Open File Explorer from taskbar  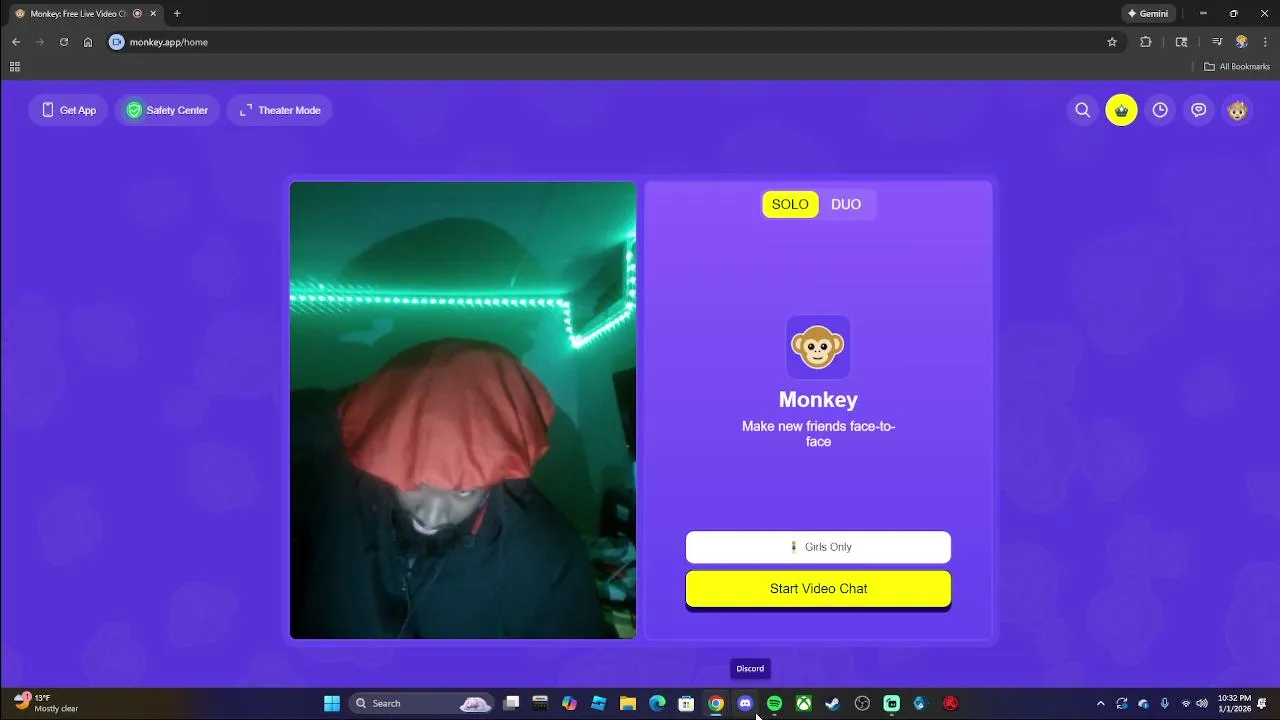point(628,703)
